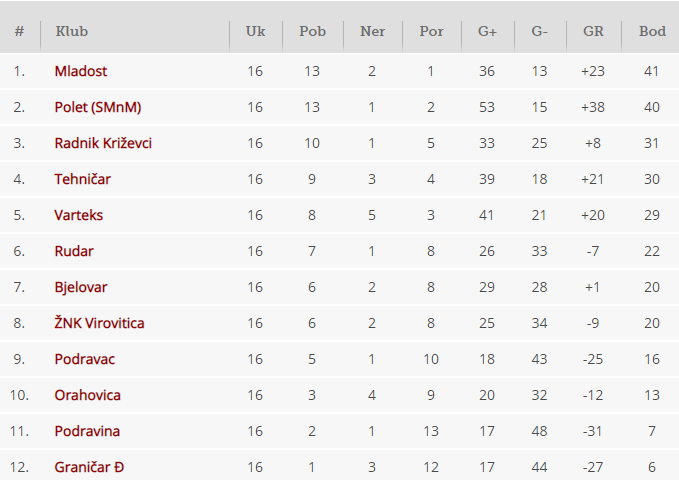Select ŽNK Virovitica in the table

(100, 323)
